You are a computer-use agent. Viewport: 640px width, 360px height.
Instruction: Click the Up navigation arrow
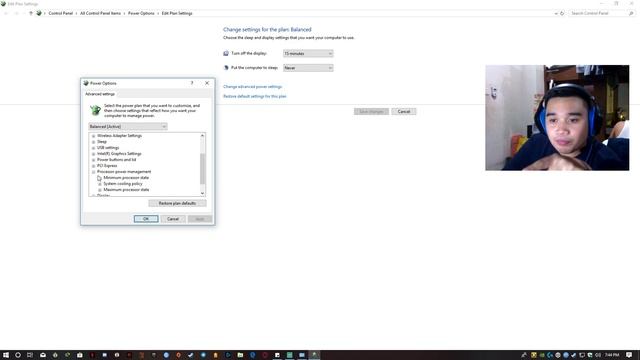click(x=31, y=13)
